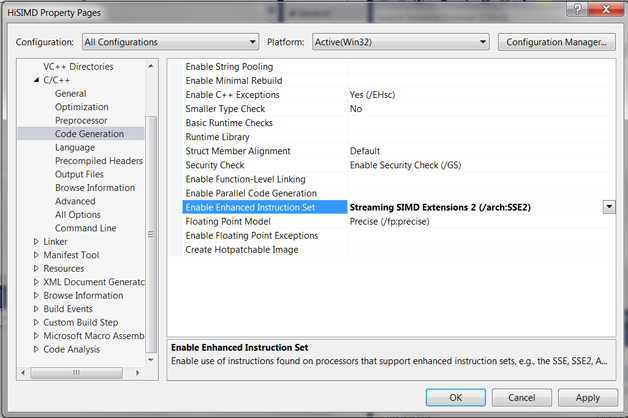Open the Configuration dropdown

(170, 42)
